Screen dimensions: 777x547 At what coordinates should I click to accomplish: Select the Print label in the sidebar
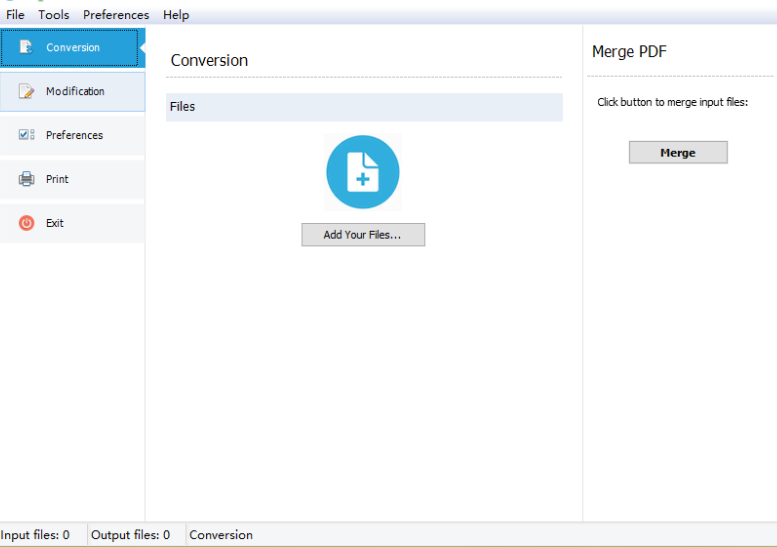(57, 179)
